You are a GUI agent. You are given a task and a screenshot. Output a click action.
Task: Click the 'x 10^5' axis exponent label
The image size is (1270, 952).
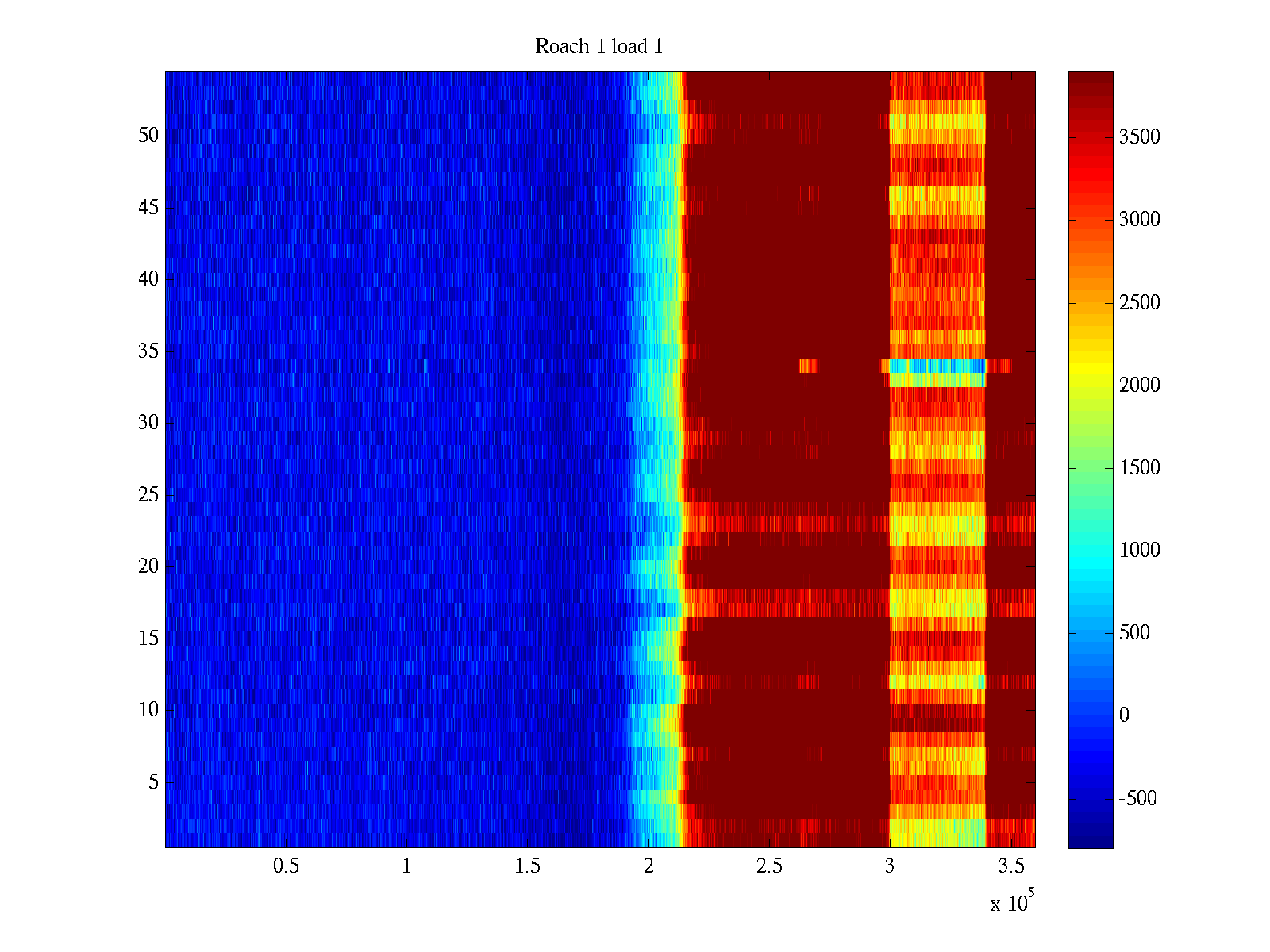click(1011, 902)
